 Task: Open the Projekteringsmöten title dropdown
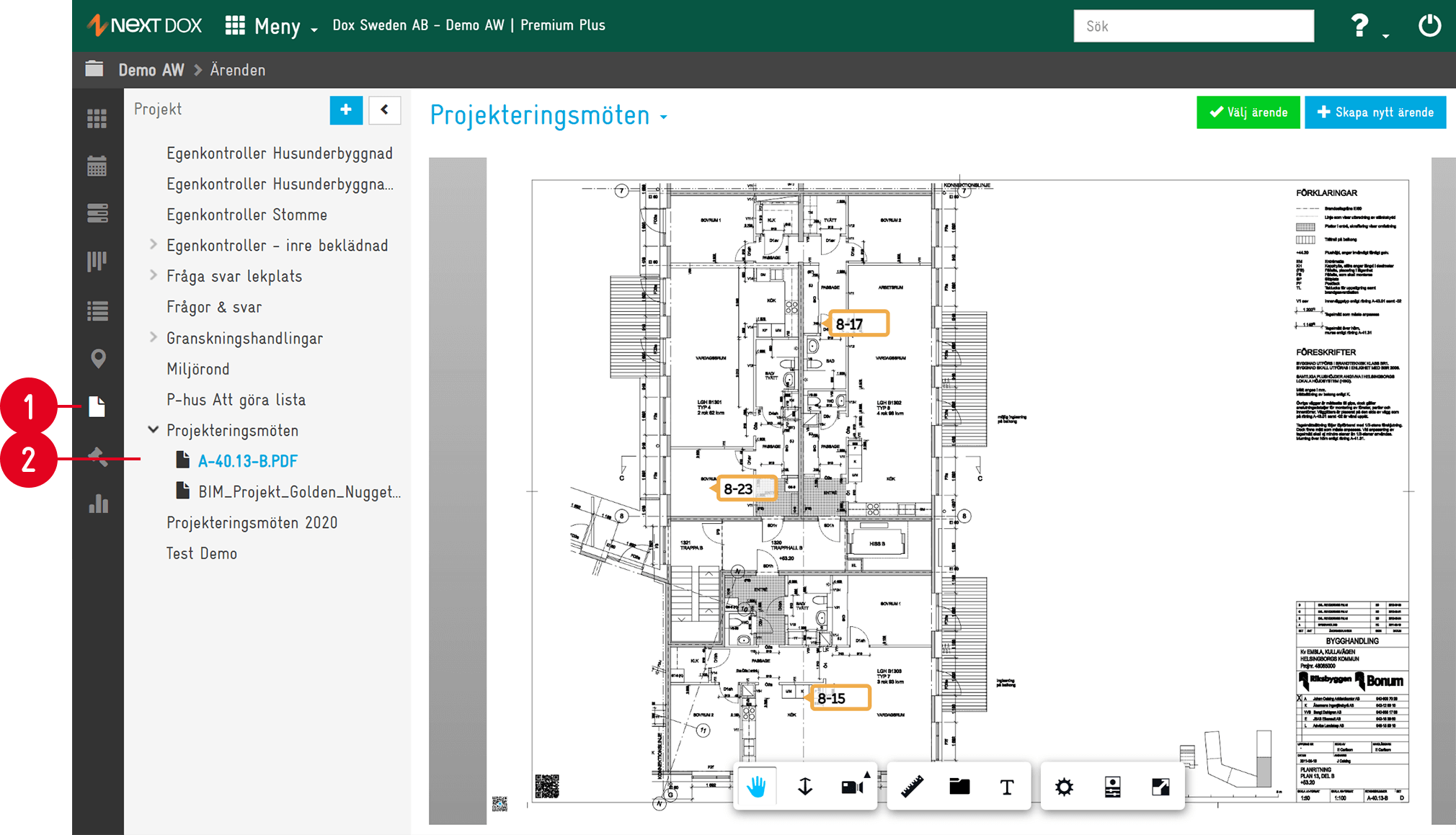[664, 117]
